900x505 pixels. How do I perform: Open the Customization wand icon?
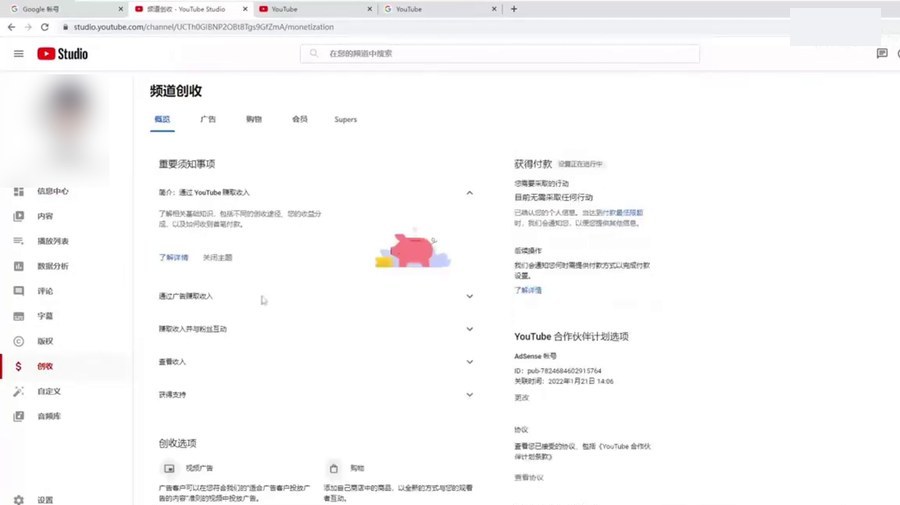pyautogui.click(x=18, y=391)
